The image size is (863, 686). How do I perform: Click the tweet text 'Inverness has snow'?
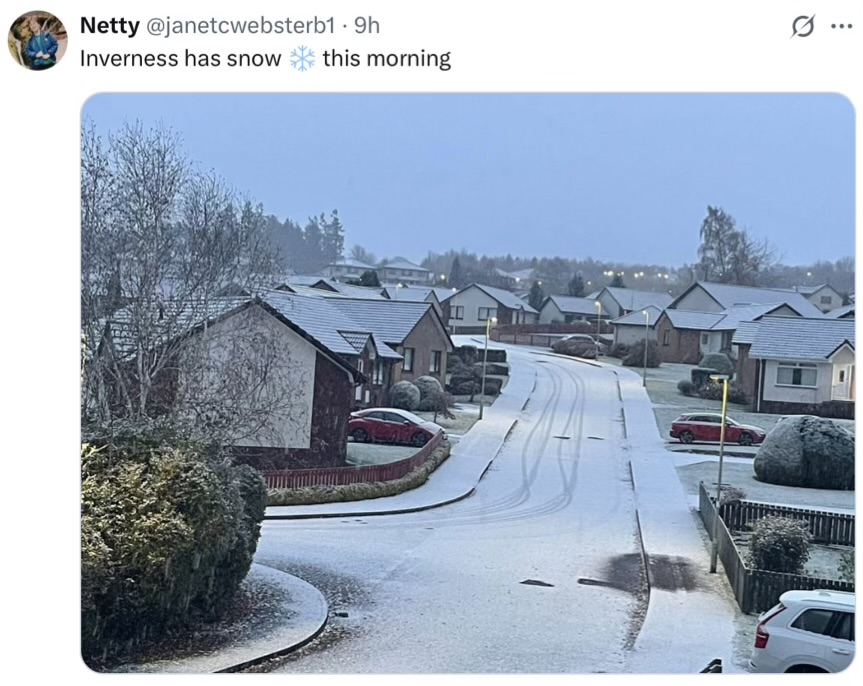(x=181, y=58)
